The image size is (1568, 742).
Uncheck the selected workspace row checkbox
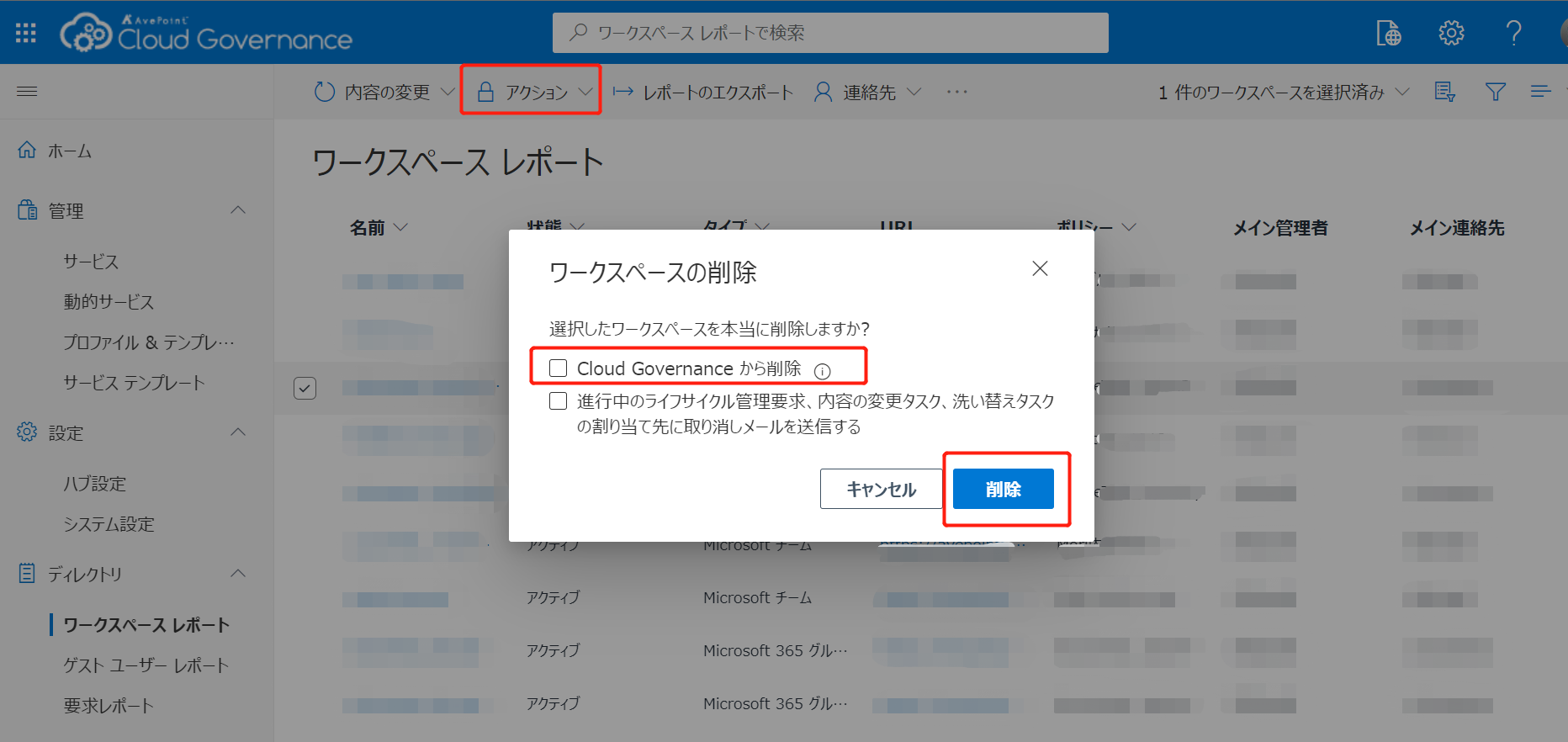[305, 388]
